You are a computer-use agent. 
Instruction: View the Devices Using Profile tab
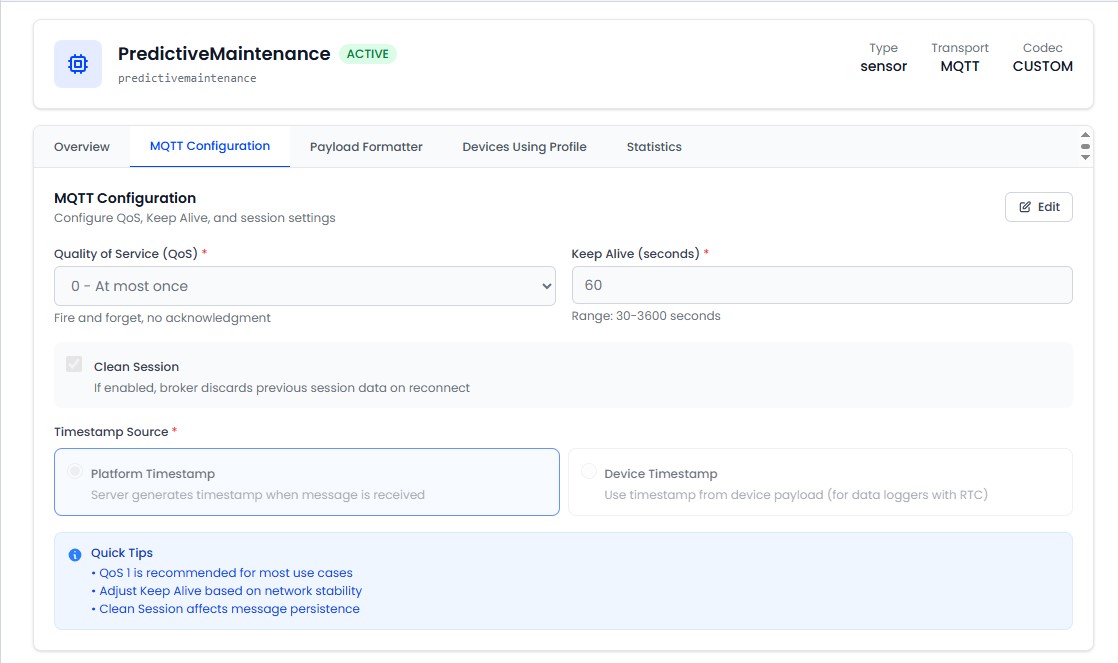[x=524, y=146]
